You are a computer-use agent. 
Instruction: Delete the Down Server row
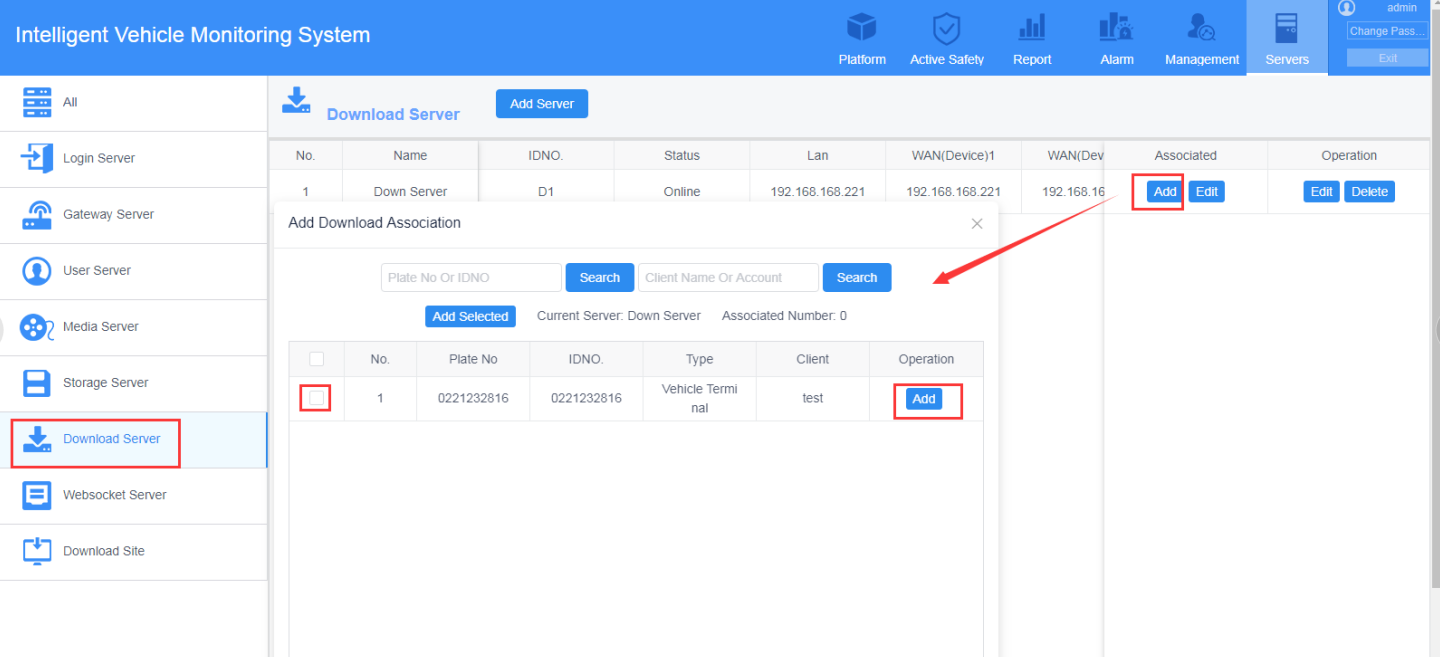tap(1370, 191)
